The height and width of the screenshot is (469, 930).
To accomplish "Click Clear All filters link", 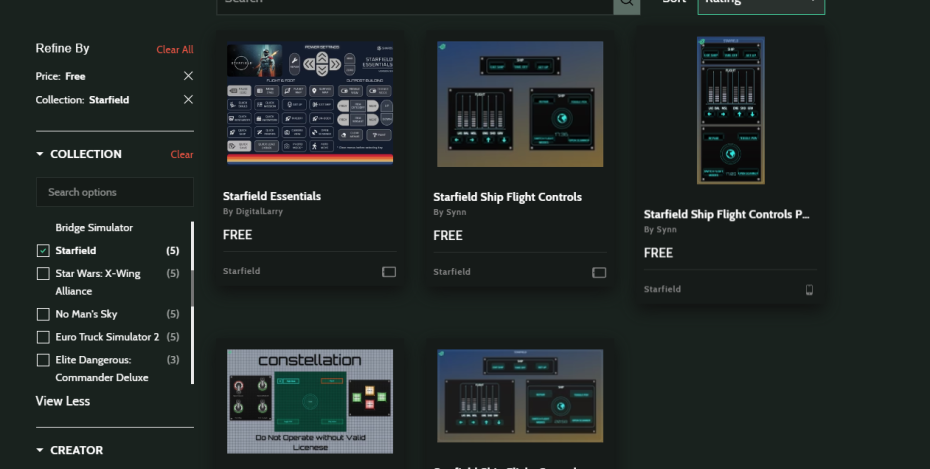I will pyautogui.click(x=175, y=49).
